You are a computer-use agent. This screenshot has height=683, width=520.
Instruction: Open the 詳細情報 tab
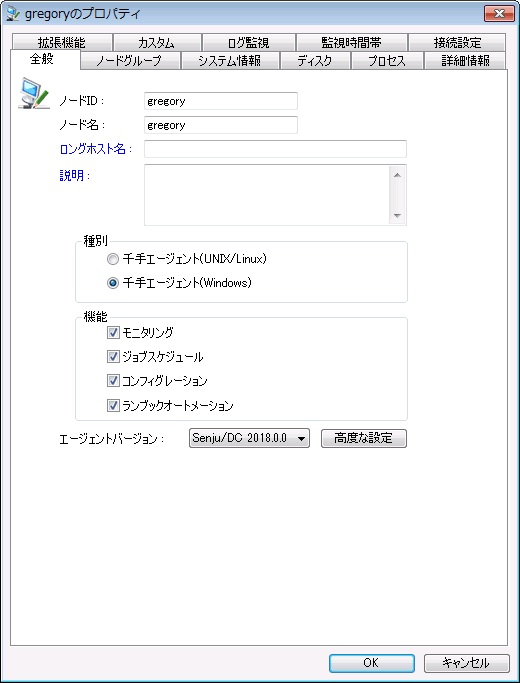click(x=465, y=61)
